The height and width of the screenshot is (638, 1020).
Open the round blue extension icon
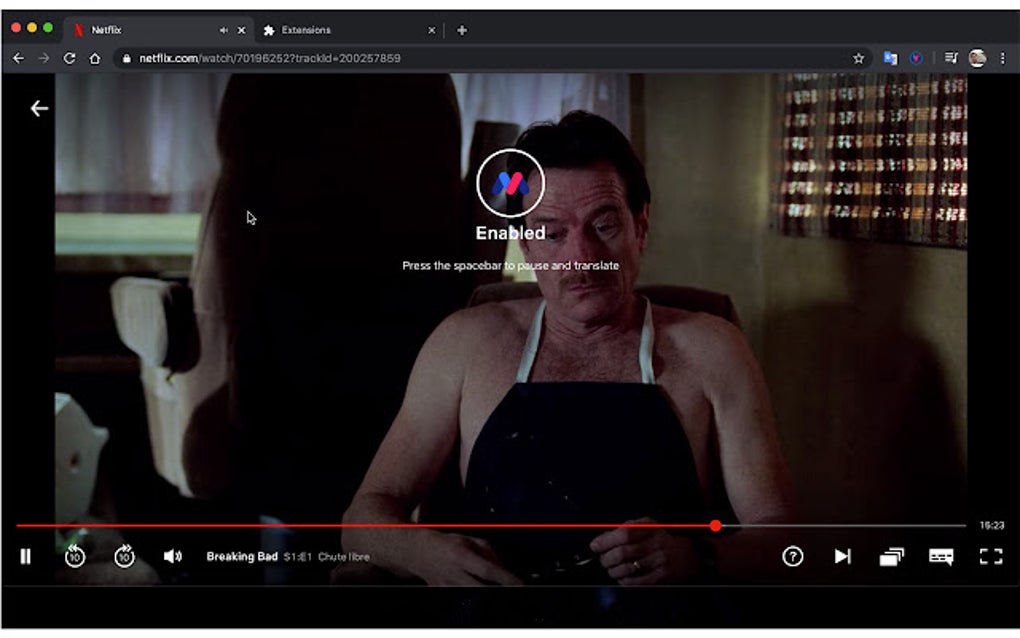(916, 59)
